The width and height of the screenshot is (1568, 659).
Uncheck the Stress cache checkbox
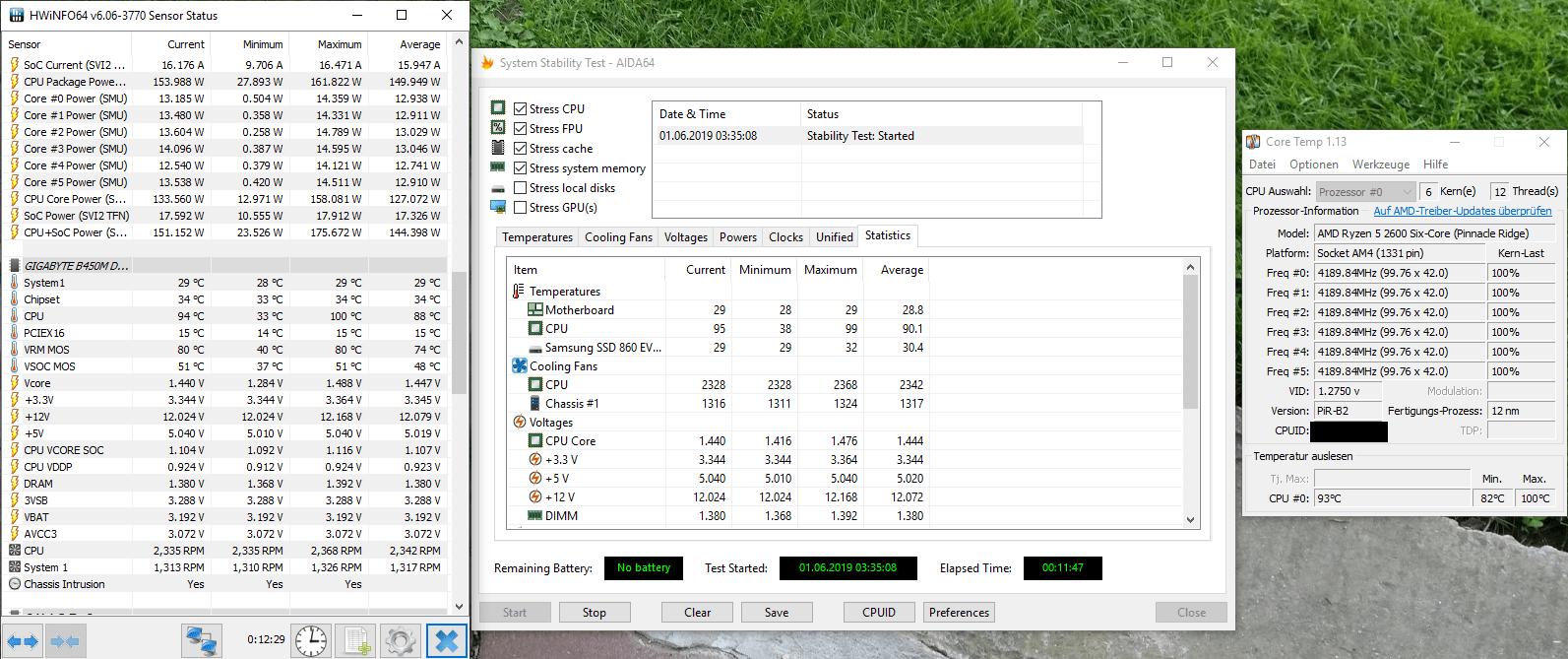click(x=520, y=148)
